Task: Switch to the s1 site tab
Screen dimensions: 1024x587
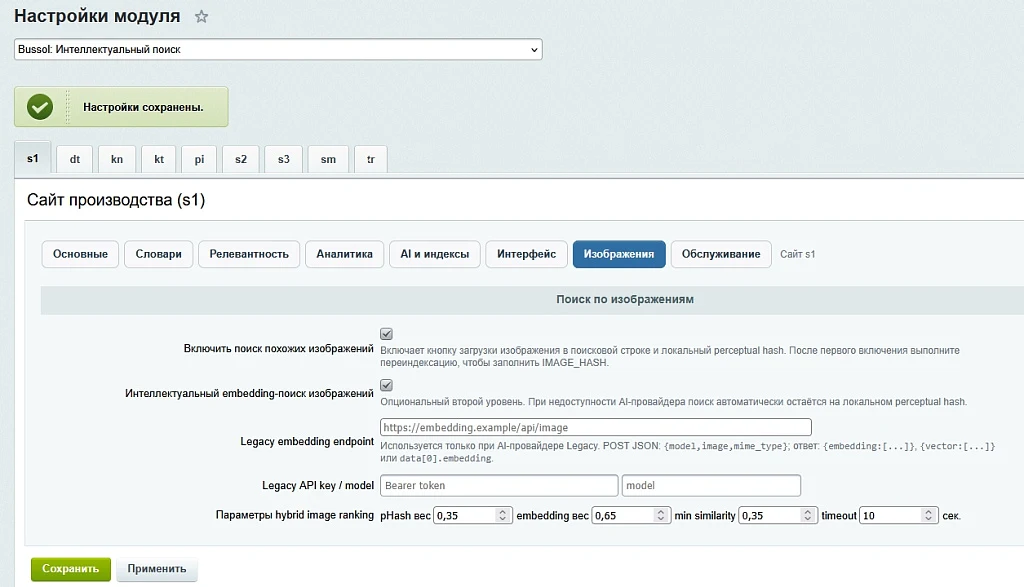Action: point(33,159)
